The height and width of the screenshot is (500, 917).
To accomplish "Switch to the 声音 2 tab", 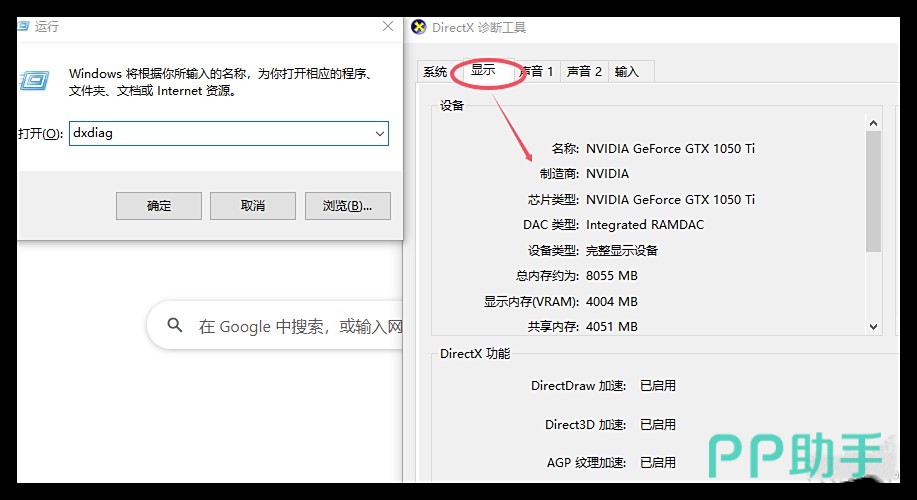I will pyautogui.click(x=584, y=71).
